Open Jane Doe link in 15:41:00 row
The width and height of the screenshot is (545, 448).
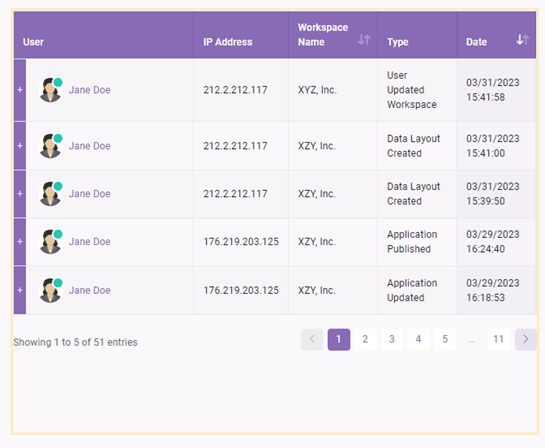point(90,146)
